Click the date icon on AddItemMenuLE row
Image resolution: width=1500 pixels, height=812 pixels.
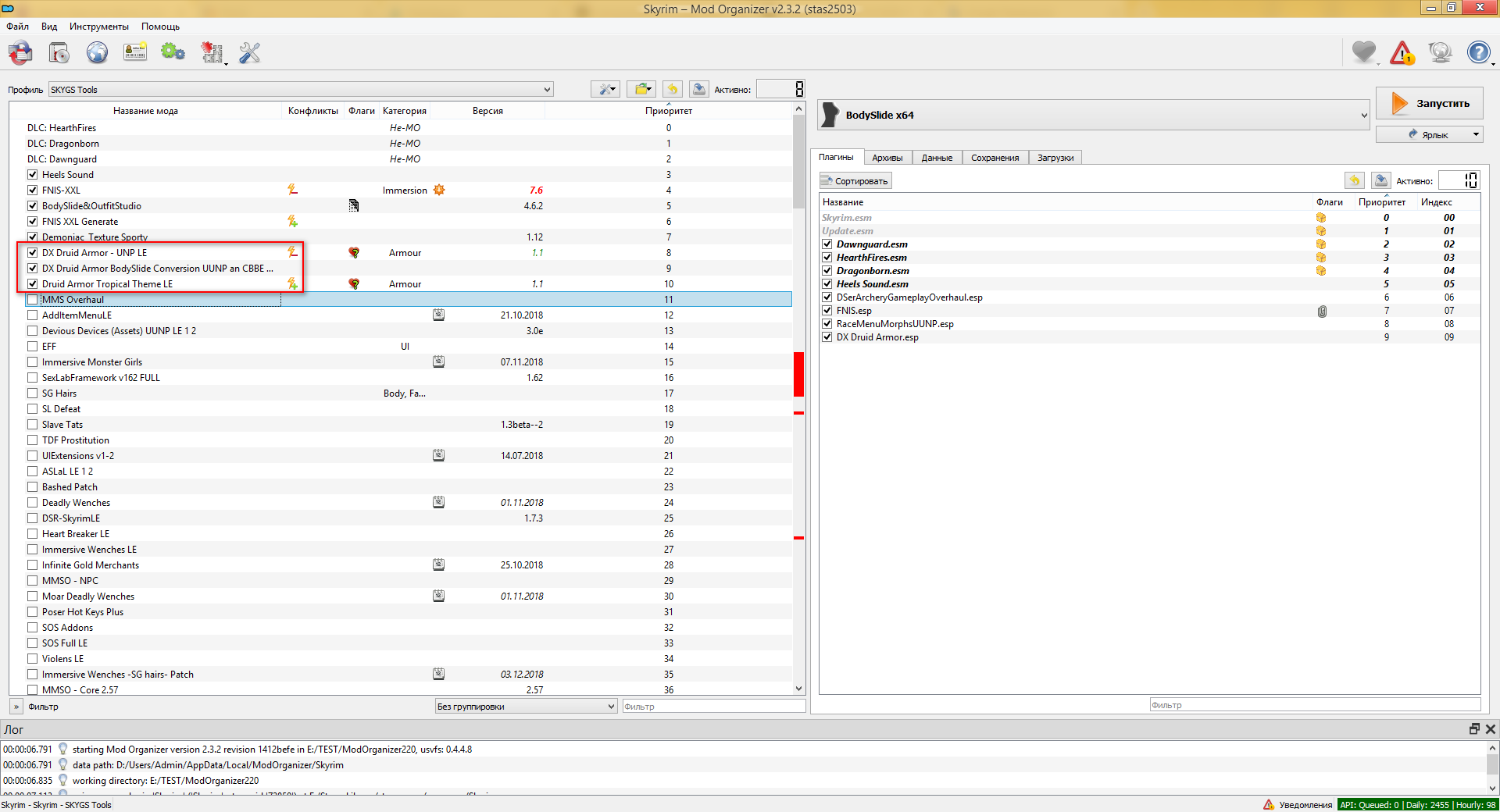click(439, 315)
